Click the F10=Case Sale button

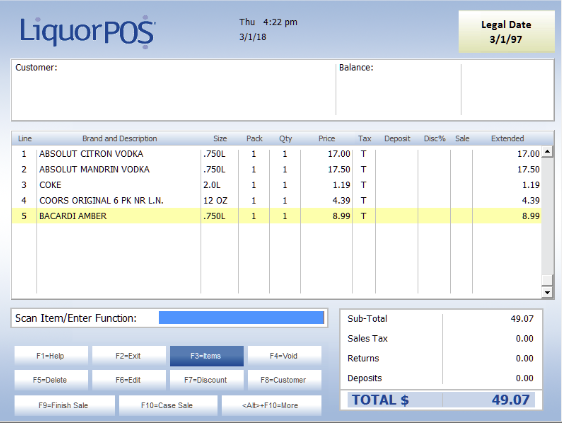coord(168,405)
